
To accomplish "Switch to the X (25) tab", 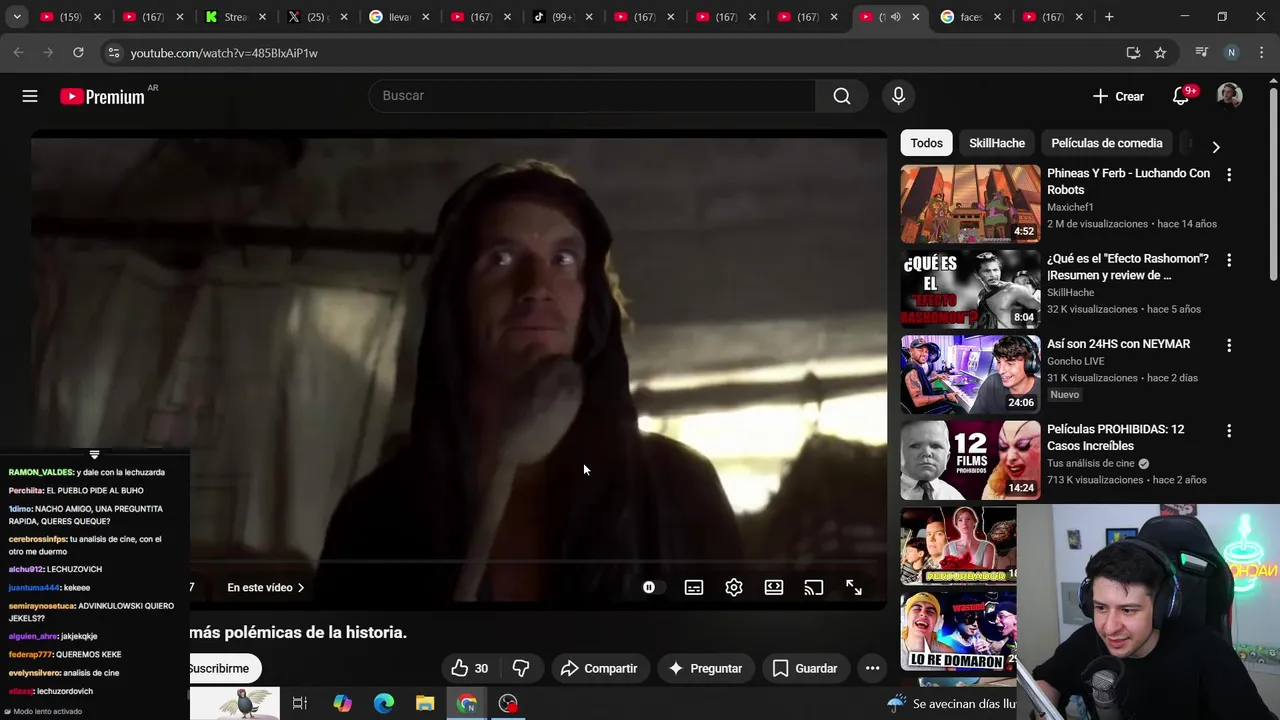I will (x=317, y=17).
